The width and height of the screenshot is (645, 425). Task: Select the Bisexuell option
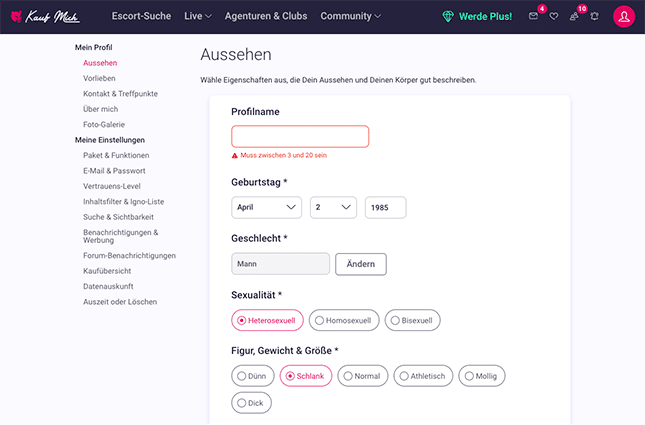[412, 321]
